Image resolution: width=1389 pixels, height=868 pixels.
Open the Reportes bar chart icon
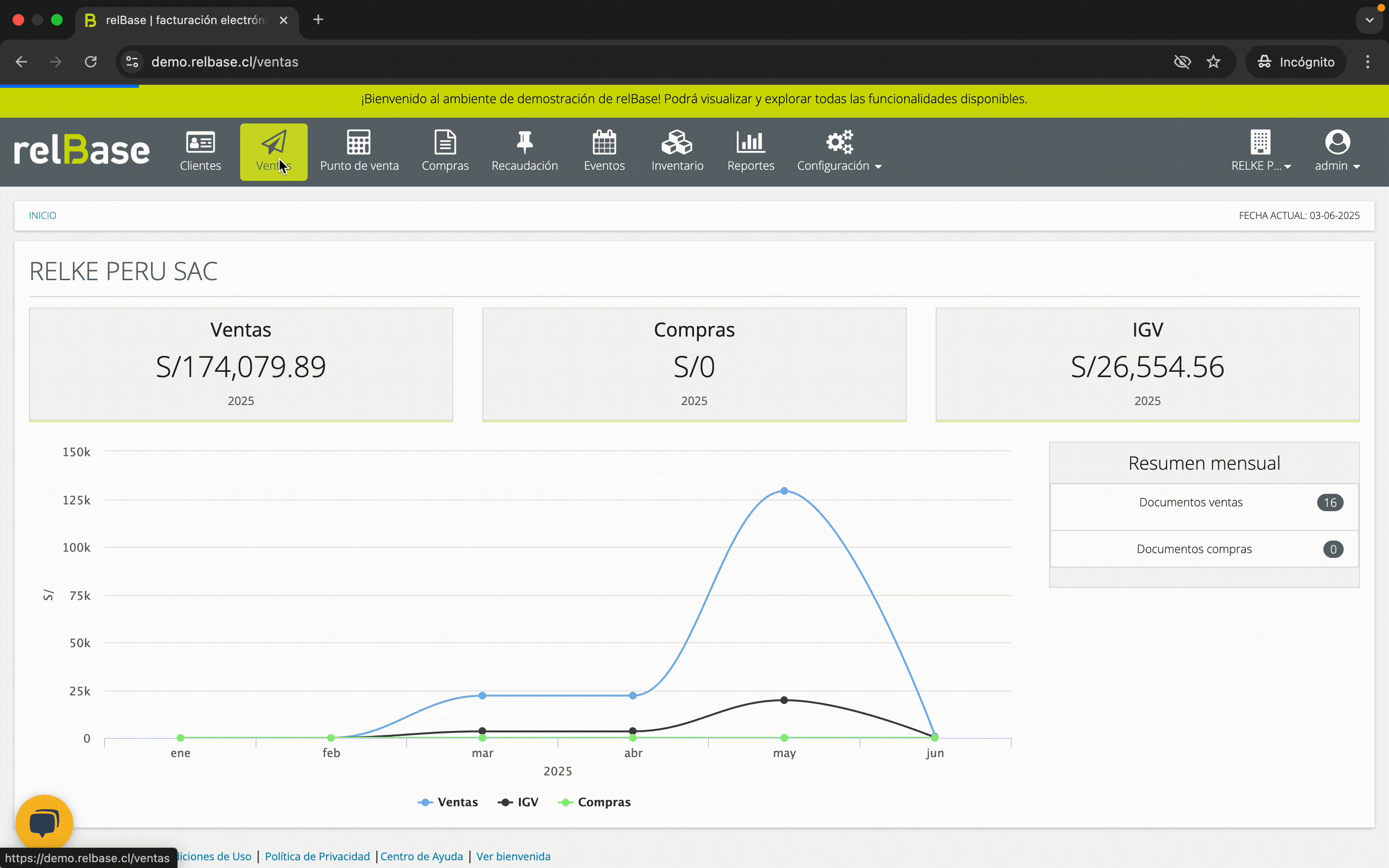point(751,142)
